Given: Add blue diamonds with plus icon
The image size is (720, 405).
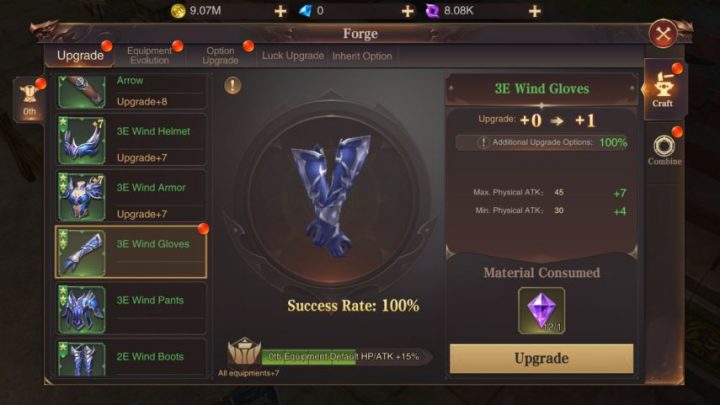Looking at the screenshot, I should coord(407,11).
